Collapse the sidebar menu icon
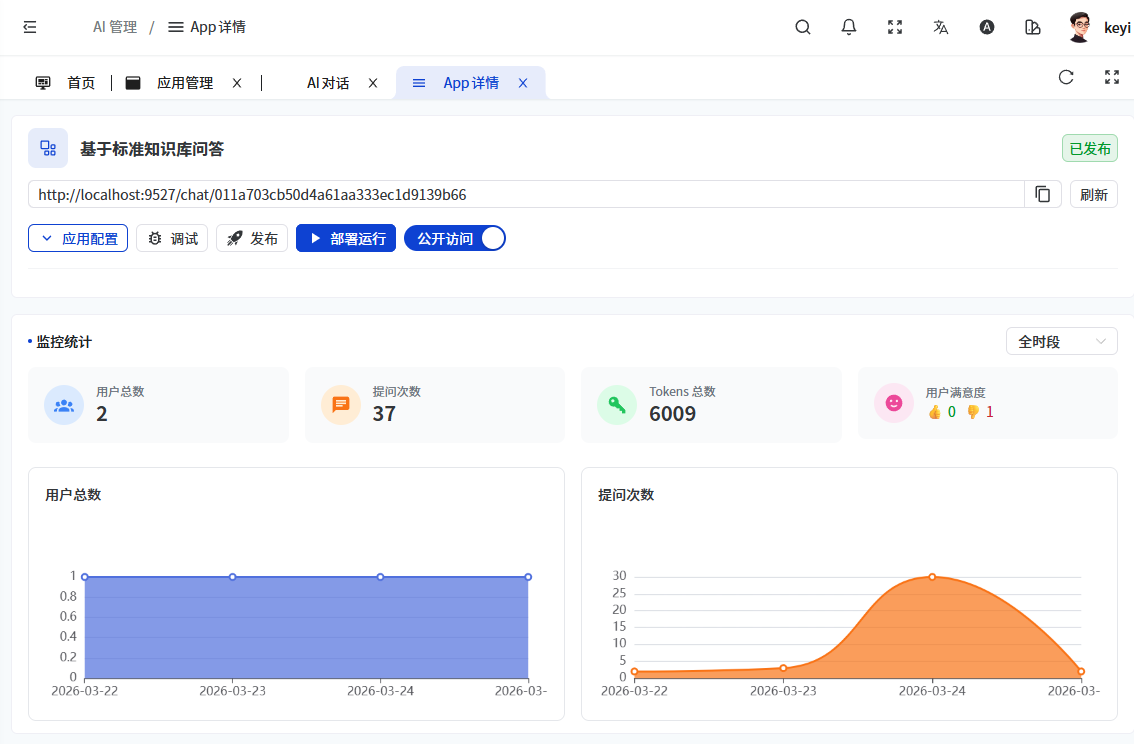 [30, 27]
